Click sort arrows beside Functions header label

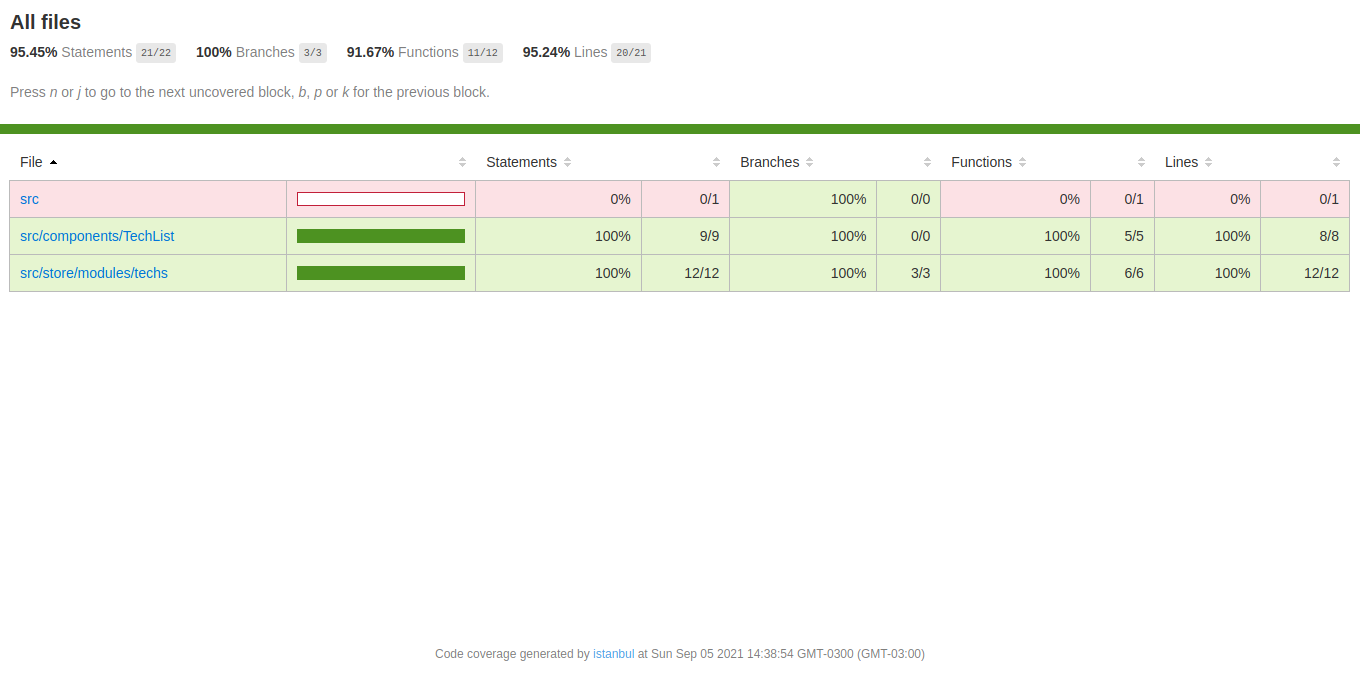coord(1022,162)
